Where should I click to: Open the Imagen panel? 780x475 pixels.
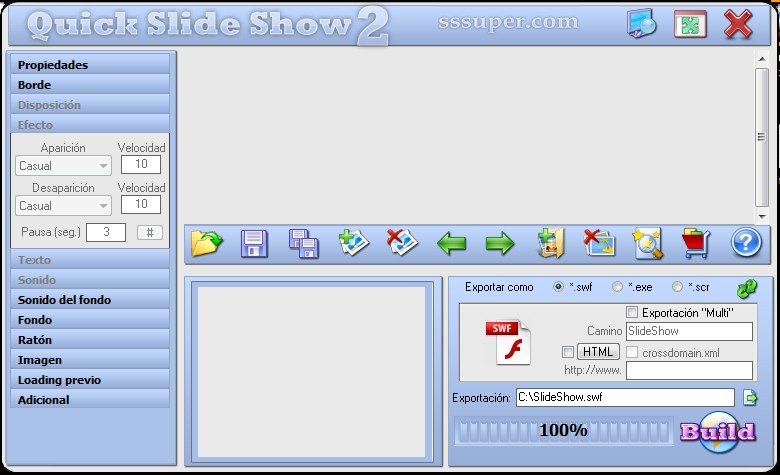click(90, 359)
